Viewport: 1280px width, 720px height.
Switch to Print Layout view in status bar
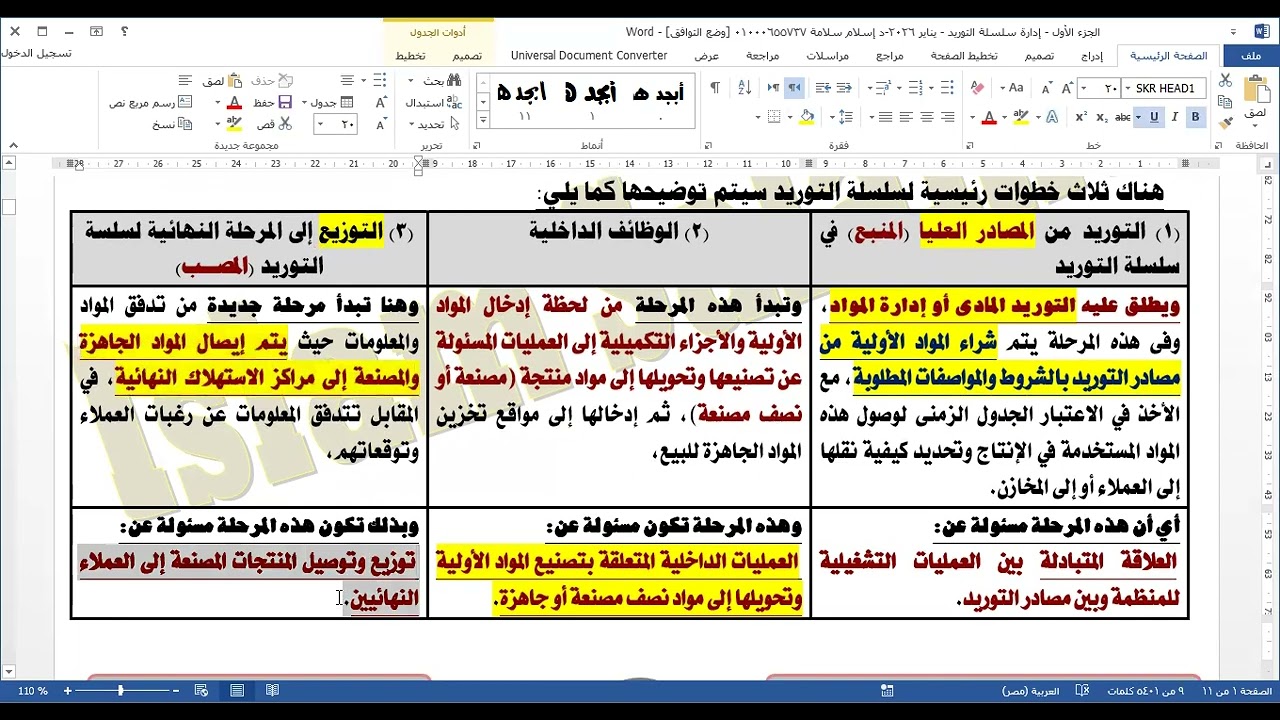[x=237, y=691]
